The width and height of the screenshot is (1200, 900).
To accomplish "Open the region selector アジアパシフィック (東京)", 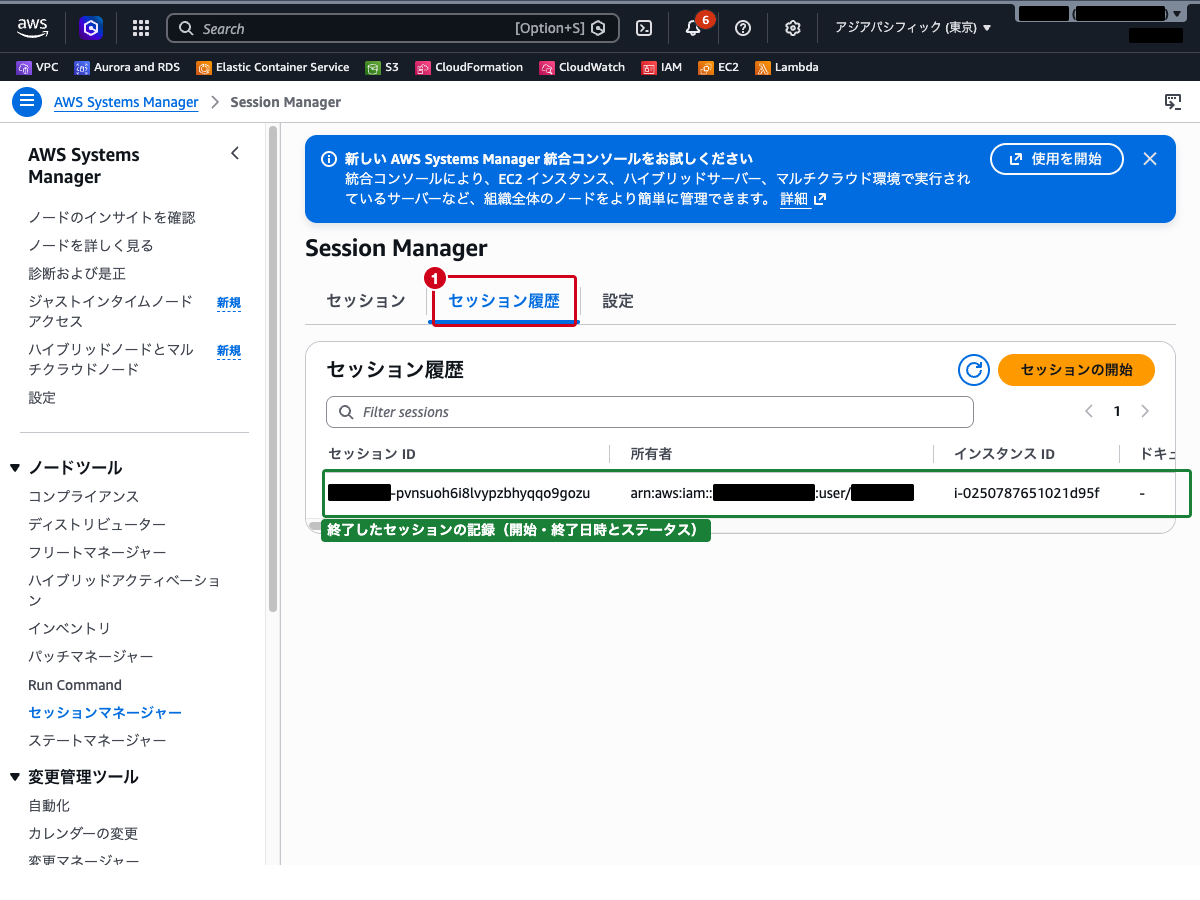I will 913,28.
